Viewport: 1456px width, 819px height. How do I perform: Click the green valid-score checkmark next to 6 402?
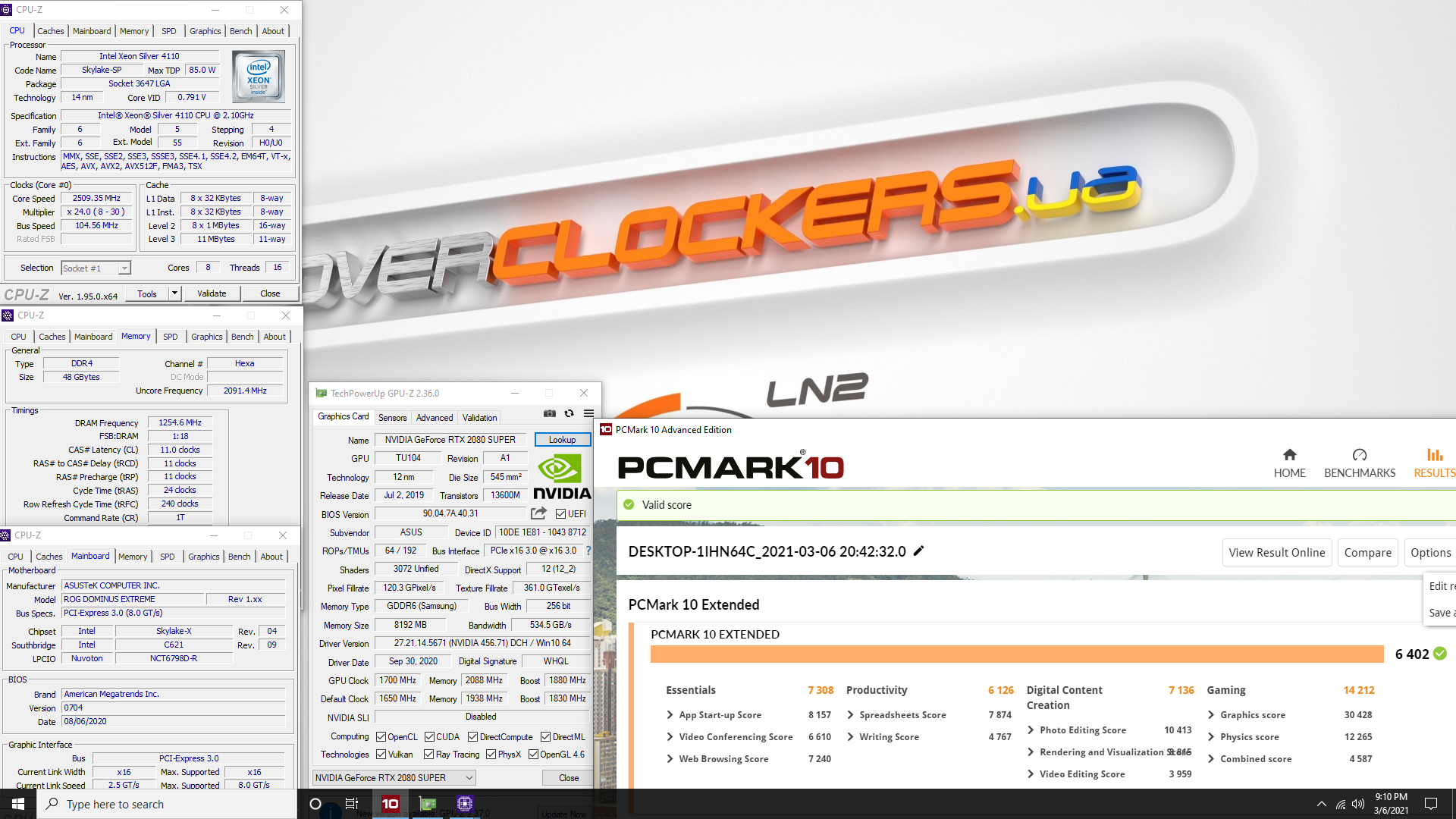coord(1440,653)
